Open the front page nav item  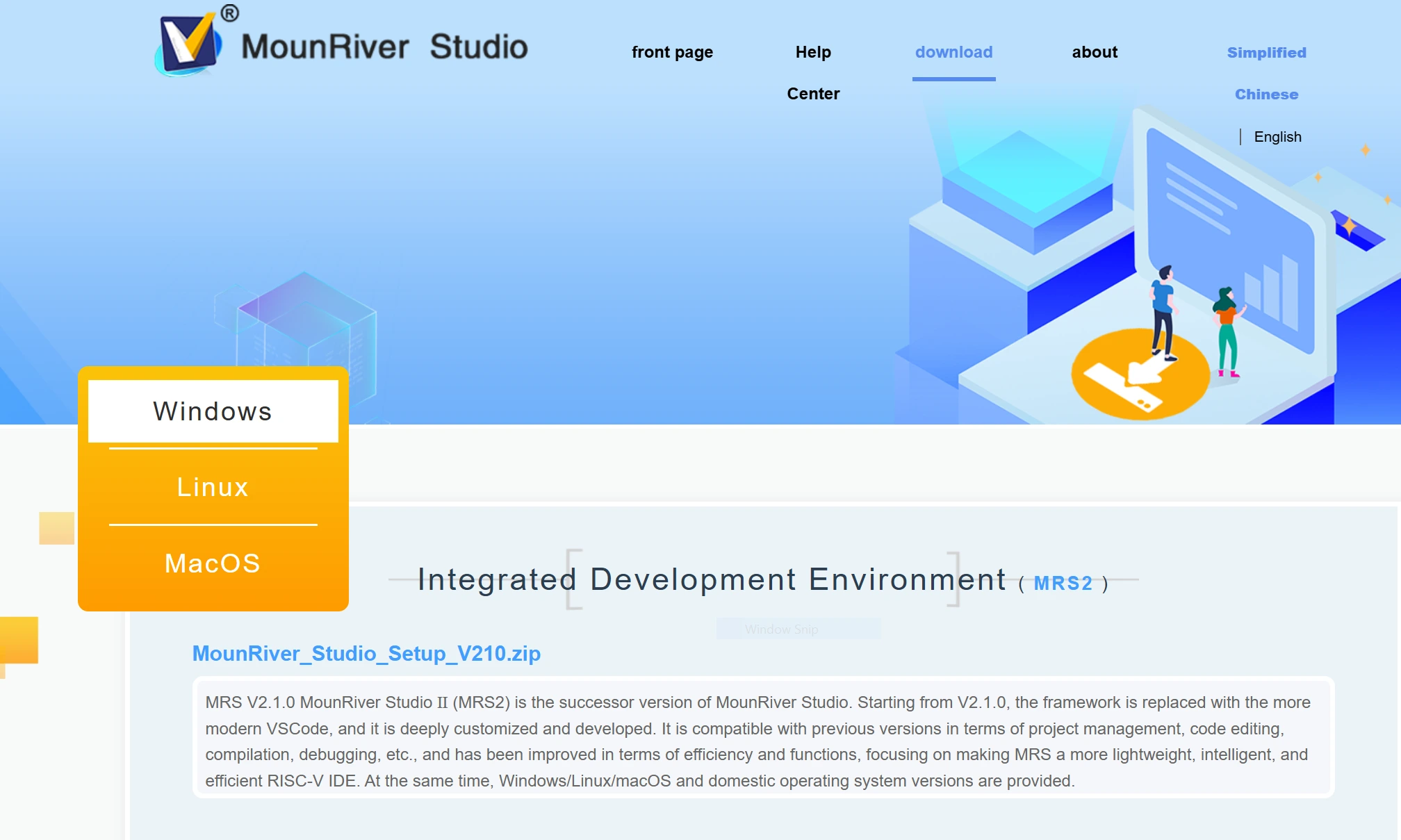672,52
